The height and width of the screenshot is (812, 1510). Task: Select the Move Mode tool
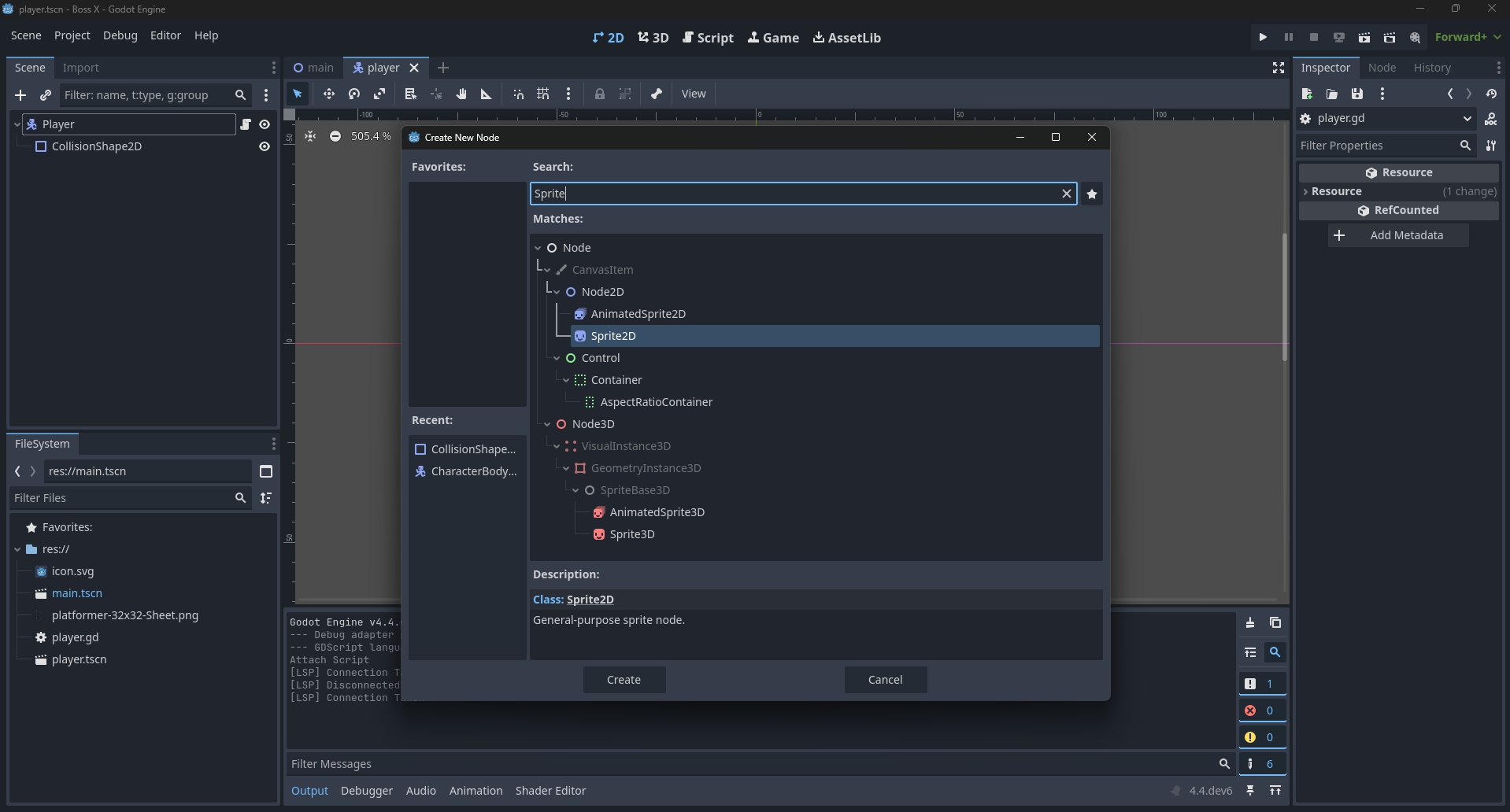[329, 94]
